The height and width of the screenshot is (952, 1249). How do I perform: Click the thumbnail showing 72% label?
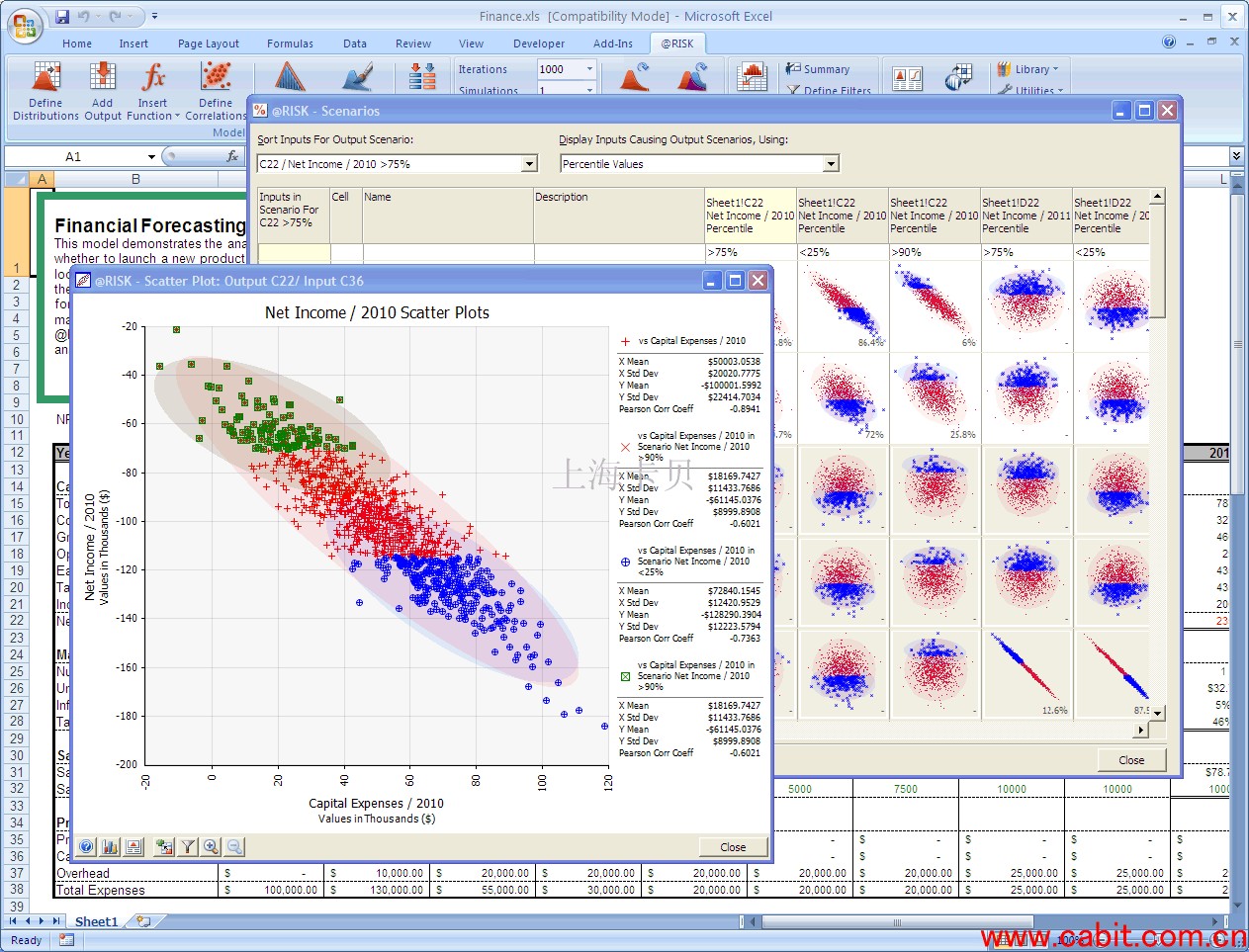[x=844, y=397]
